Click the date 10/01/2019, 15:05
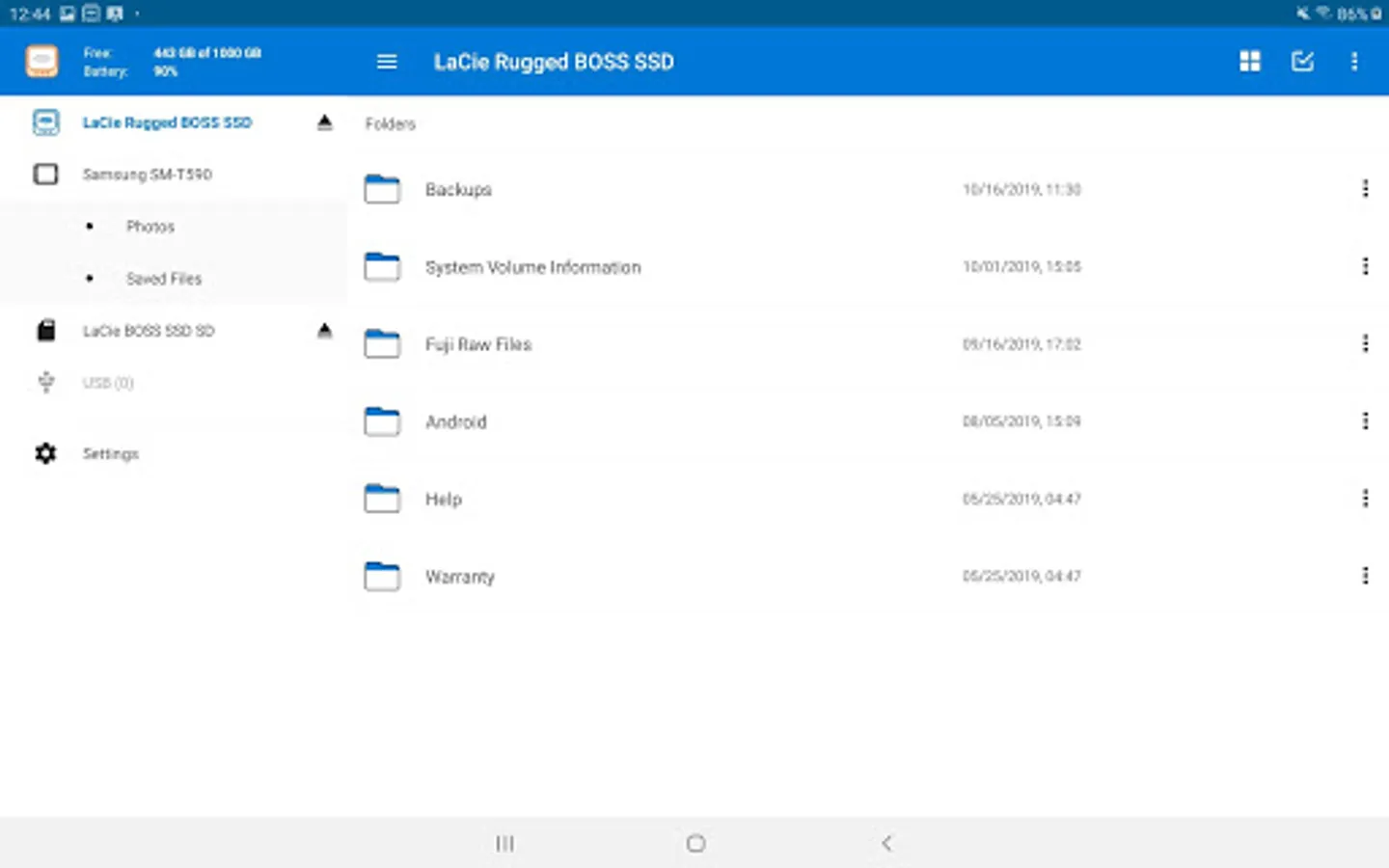Viewport: 1389px width, 868px height. [x=1021, y=267]
